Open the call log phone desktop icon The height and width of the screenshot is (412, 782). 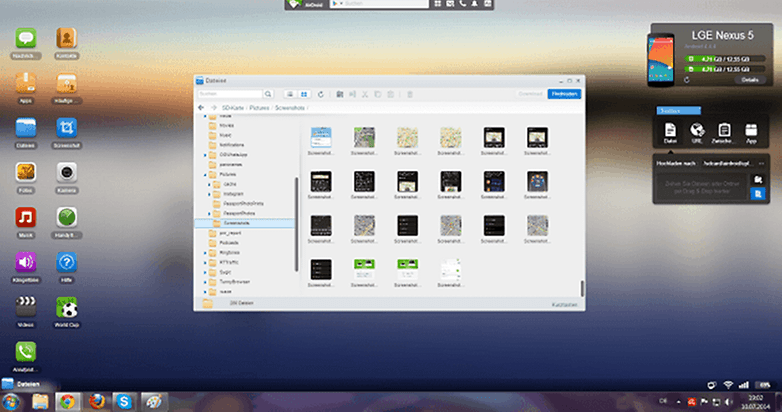point(26,352)
